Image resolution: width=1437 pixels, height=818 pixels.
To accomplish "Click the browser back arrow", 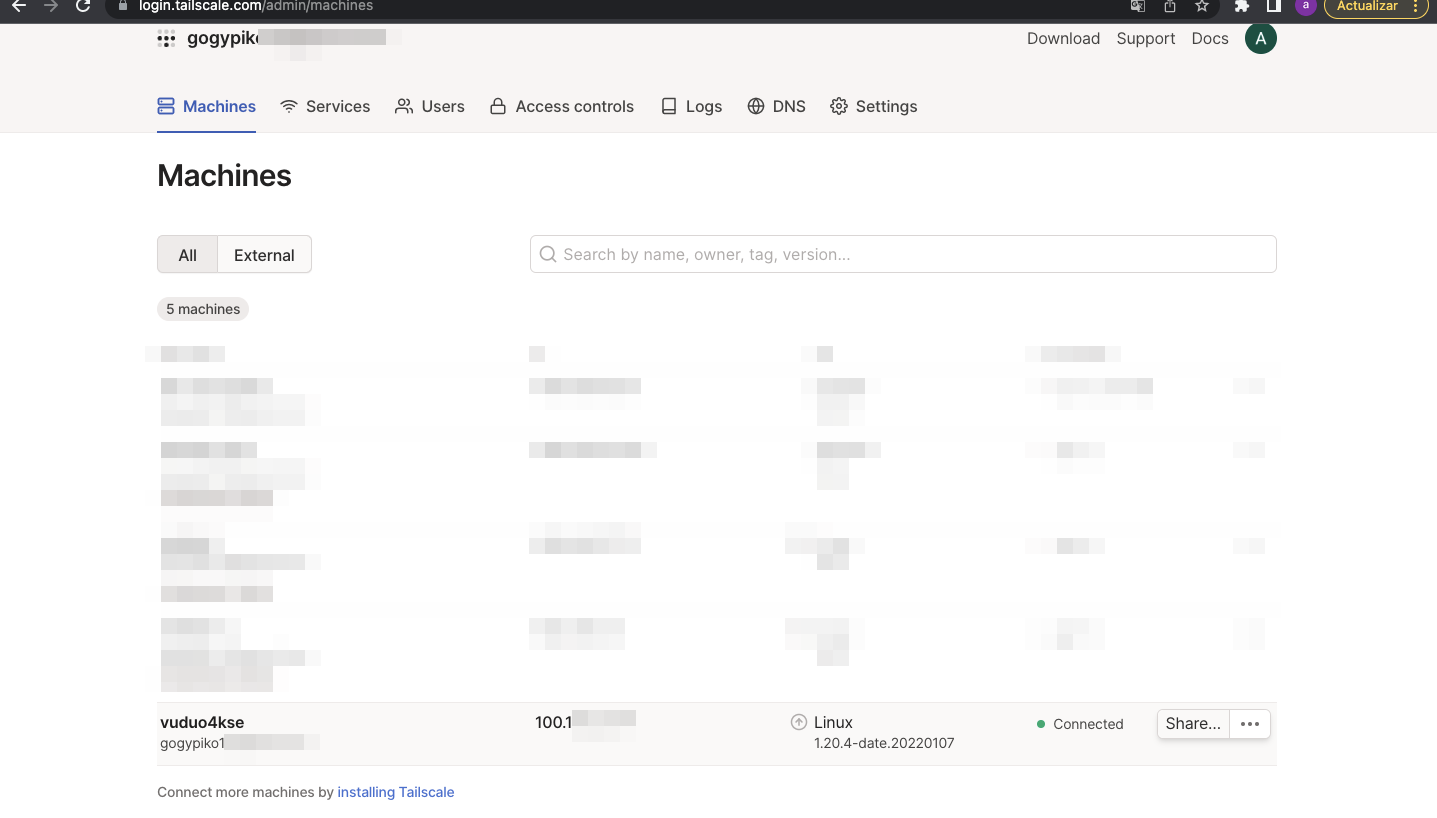I will click(18, 6).
